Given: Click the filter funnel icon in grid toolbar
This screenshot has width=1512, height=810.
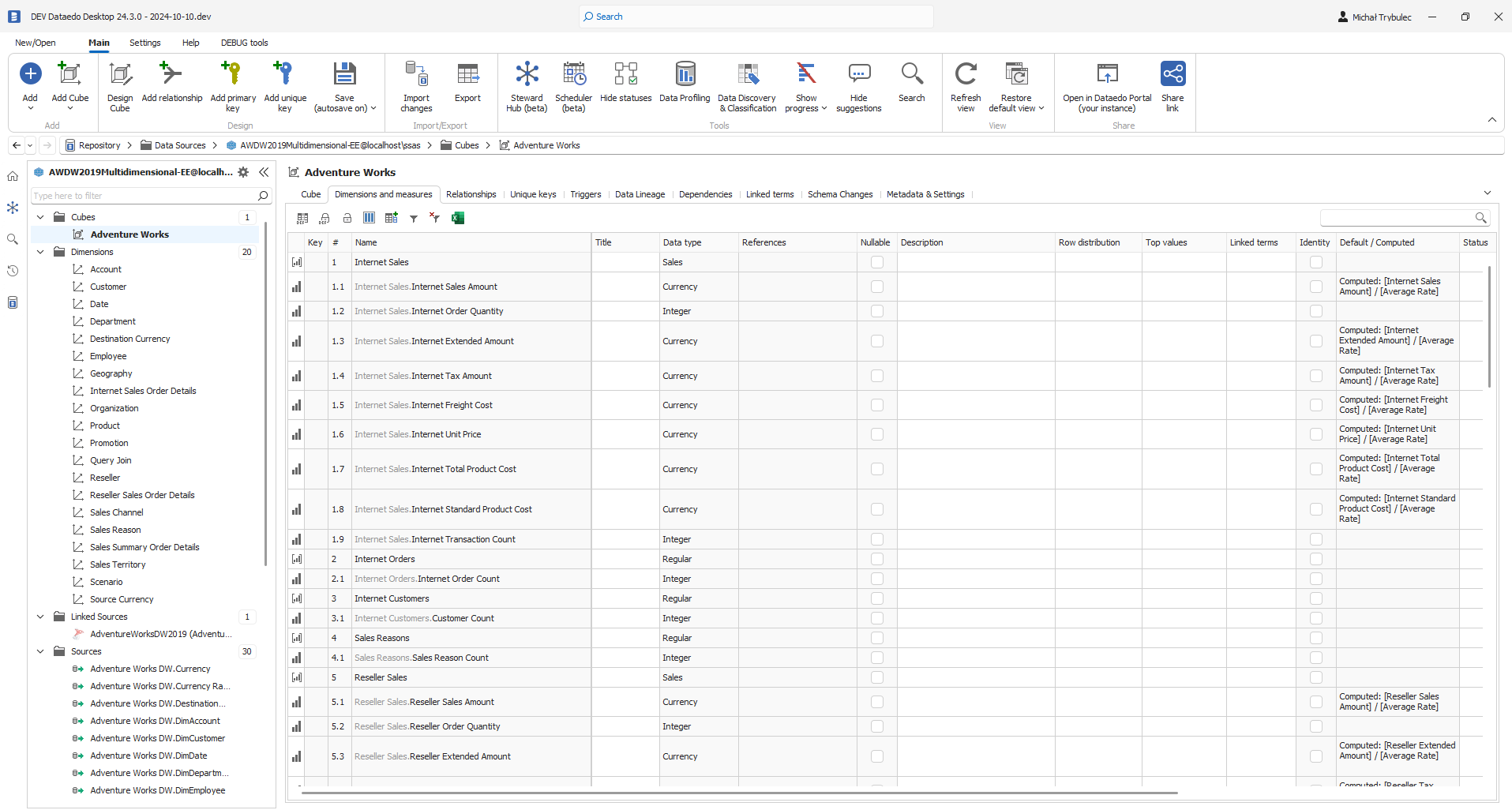Looking at the screenshot, I should click(414, 219).
